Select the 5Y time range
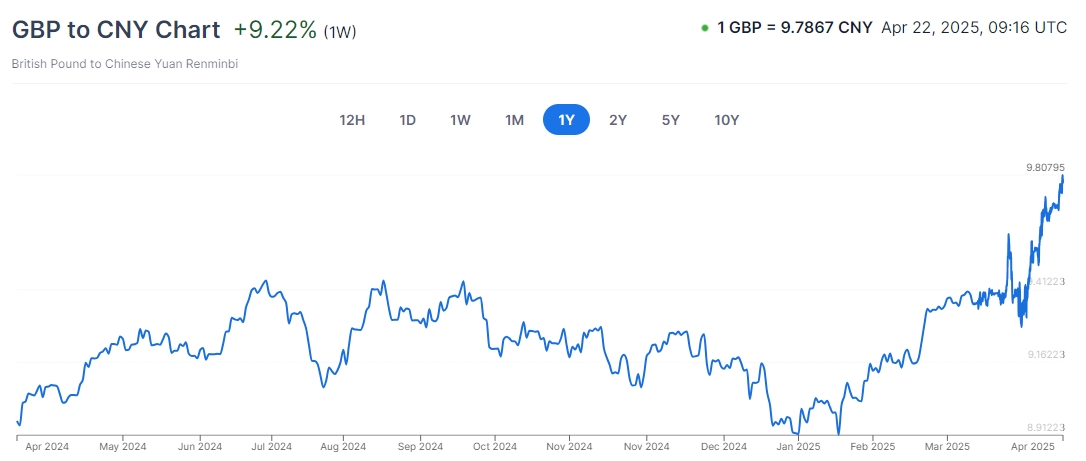 [670, 120]
